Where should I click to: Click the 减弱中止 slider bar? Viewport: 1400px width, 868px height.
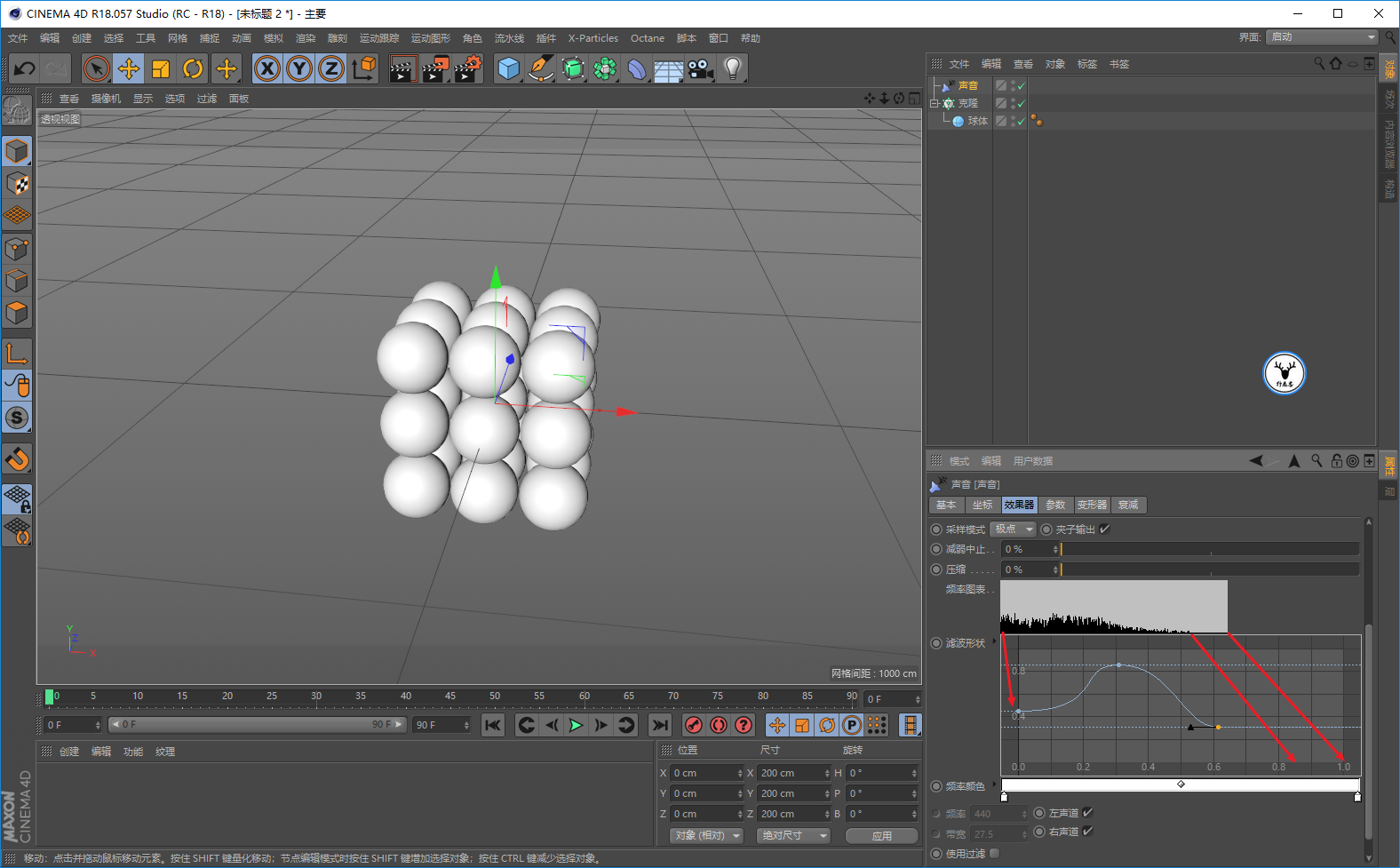coord(1210,549)
